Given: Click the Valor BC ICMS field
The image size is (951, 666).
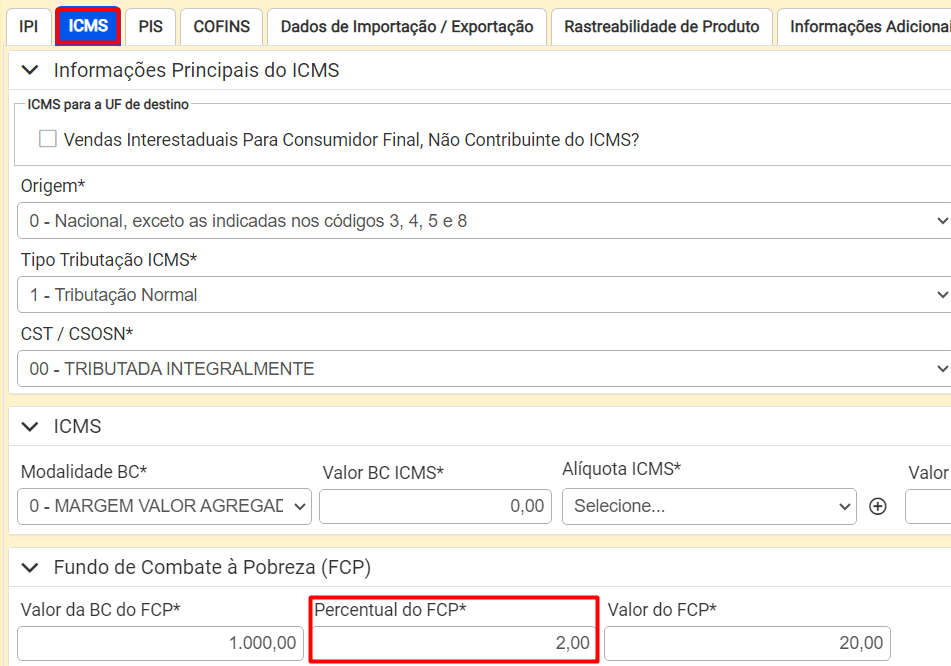Looking at the screenshot, I should [435, 506].
